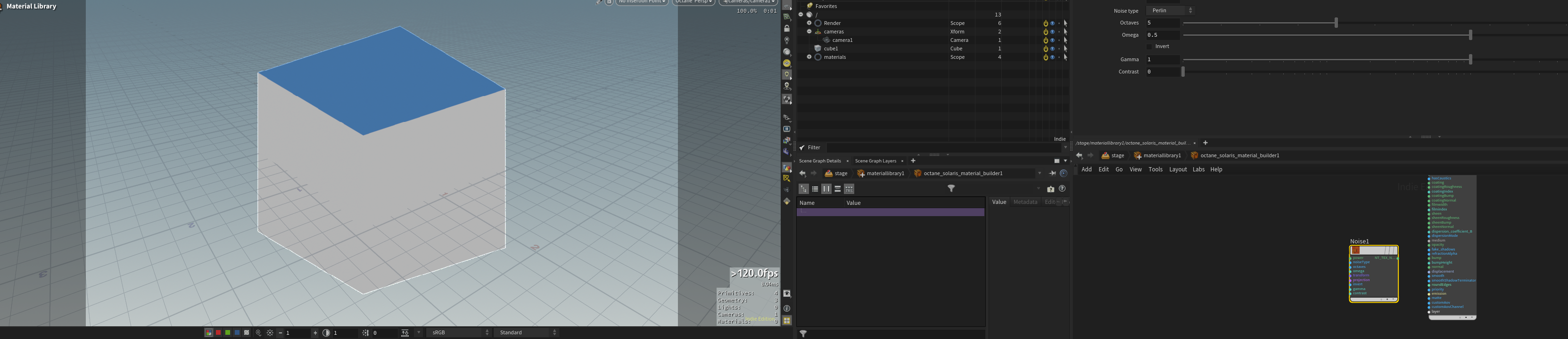Viewport: 1568px width, 339px height.
Task: Click the Octaves value field
Action: (x=1163, y=23)
